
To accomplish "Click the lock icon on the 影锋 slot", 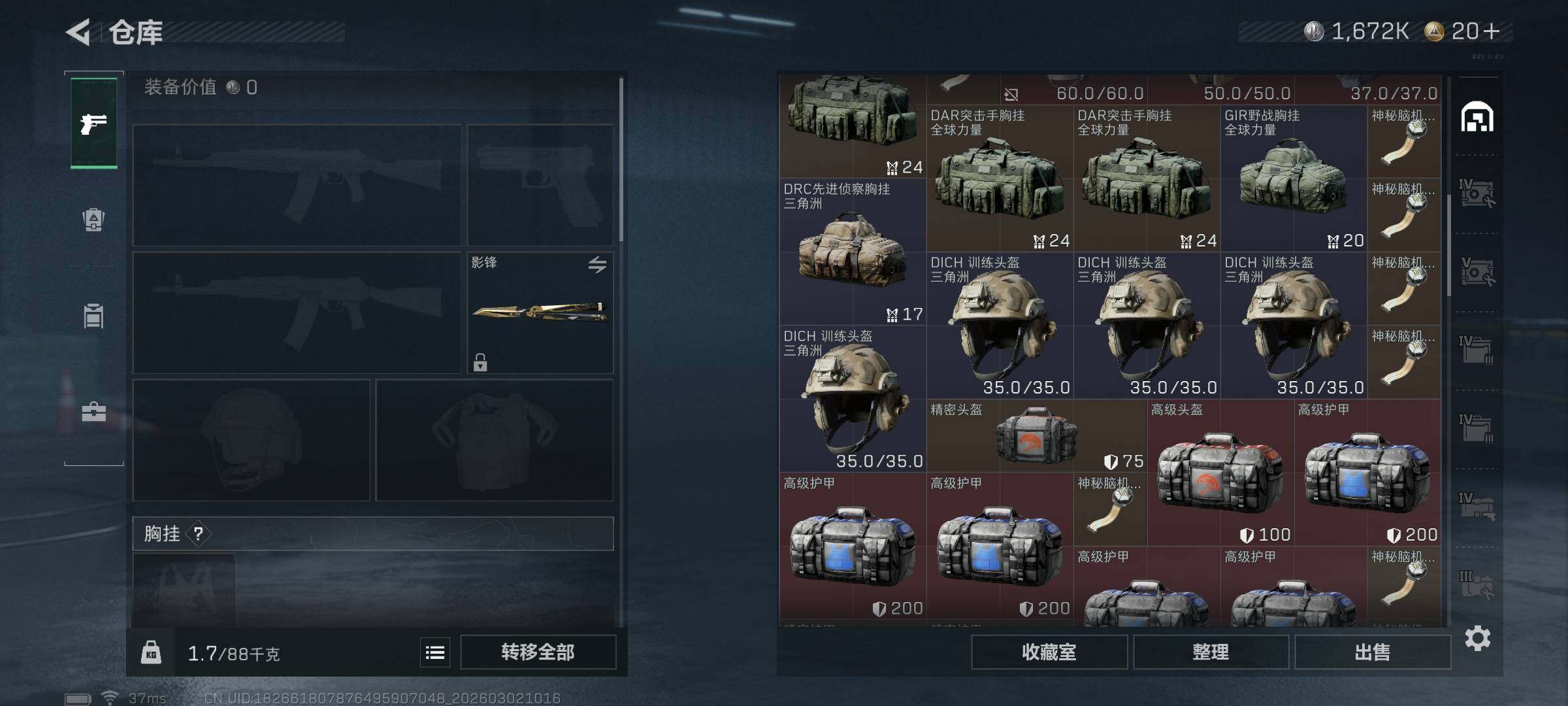I will pos(480,362).
